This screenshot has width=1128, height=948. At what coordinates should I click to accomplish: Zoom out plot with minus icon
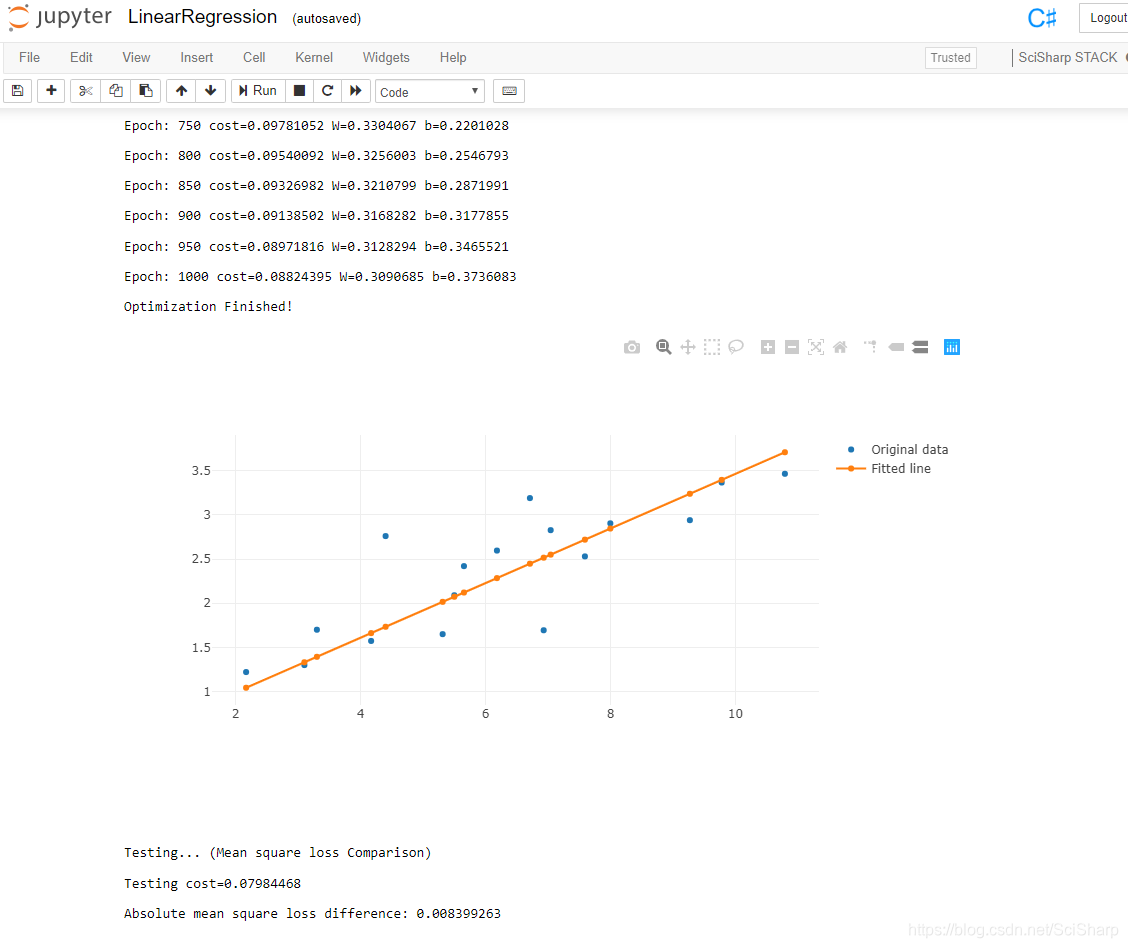(x=792, y=347)
